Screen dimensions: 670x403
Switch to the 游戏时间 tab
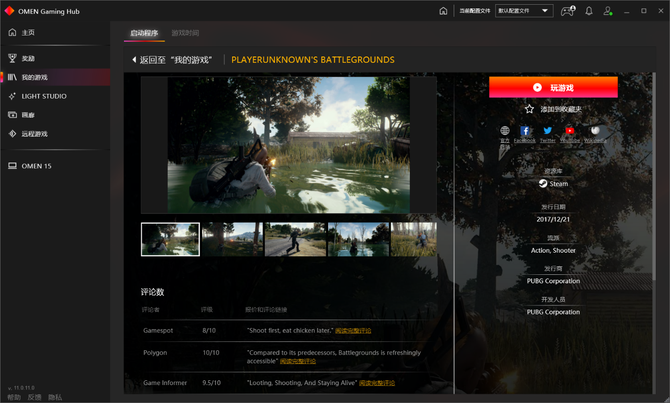click(x=185, y=33)
